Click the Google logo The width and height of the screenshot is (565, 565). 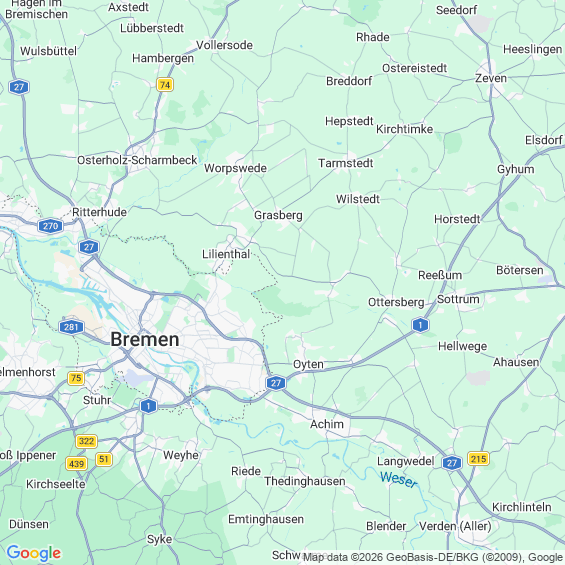(34, 553)
